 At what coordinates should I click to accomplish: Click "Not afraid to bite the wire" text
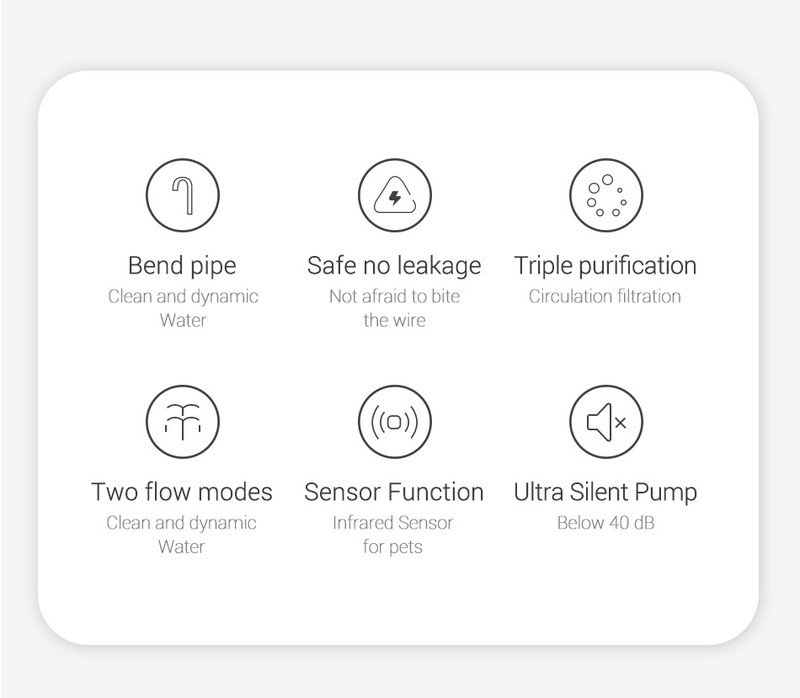[x=394, y=308]
